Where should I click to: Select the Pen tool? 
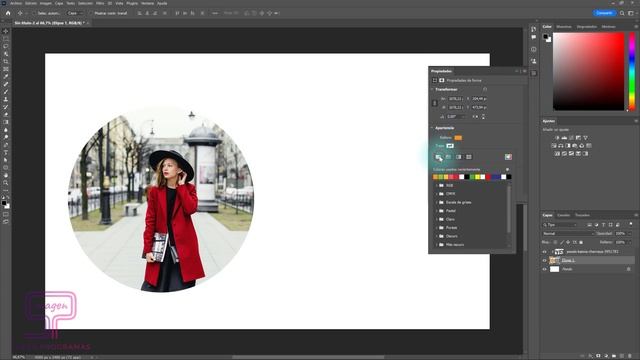tap(6, 144)
